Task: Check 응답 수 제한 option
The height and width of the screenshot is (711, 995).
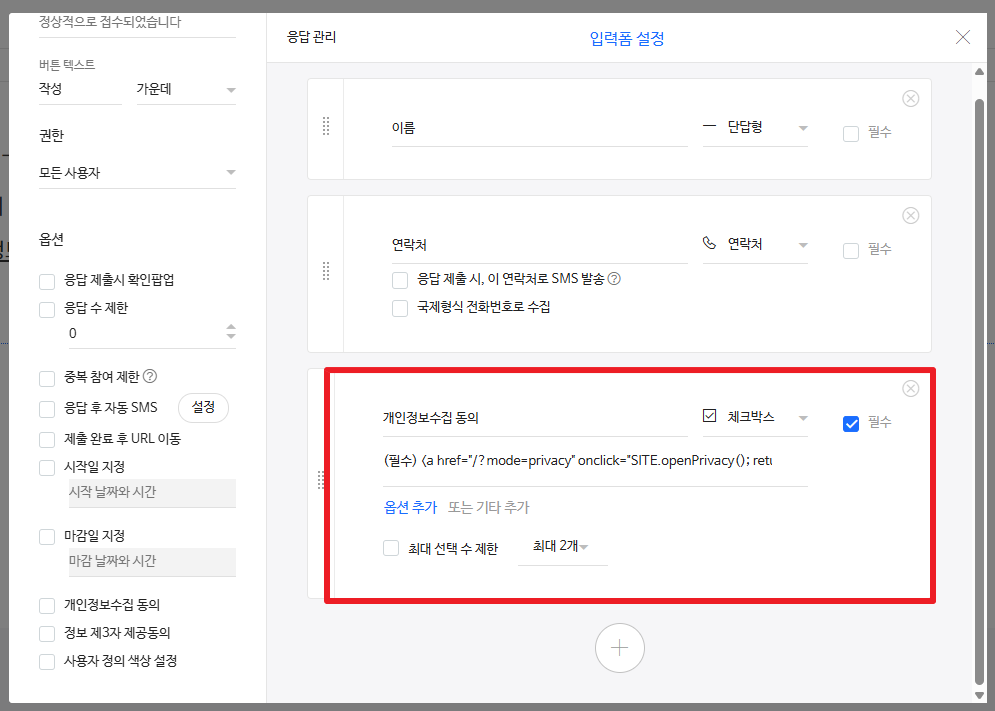Action: (47, 310)
